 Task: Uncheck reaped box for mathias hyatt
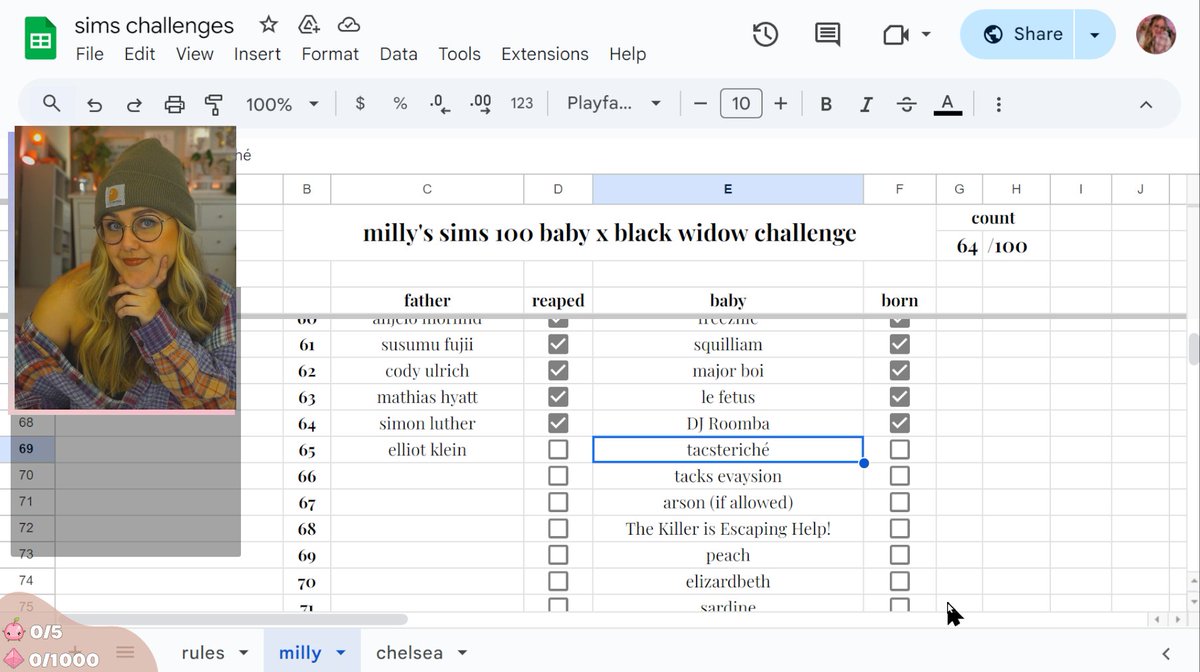558,397
